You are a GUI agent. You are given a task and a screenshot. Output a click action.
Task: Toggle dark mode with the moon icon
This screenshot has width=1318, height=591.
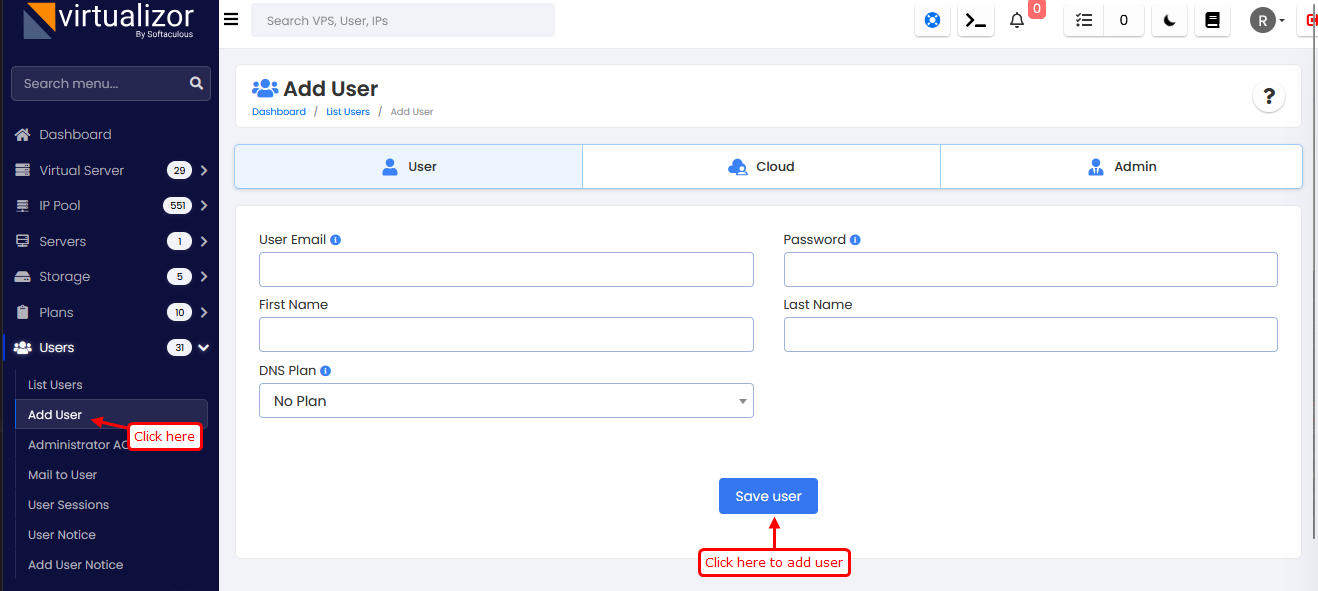pos(1169,20)
